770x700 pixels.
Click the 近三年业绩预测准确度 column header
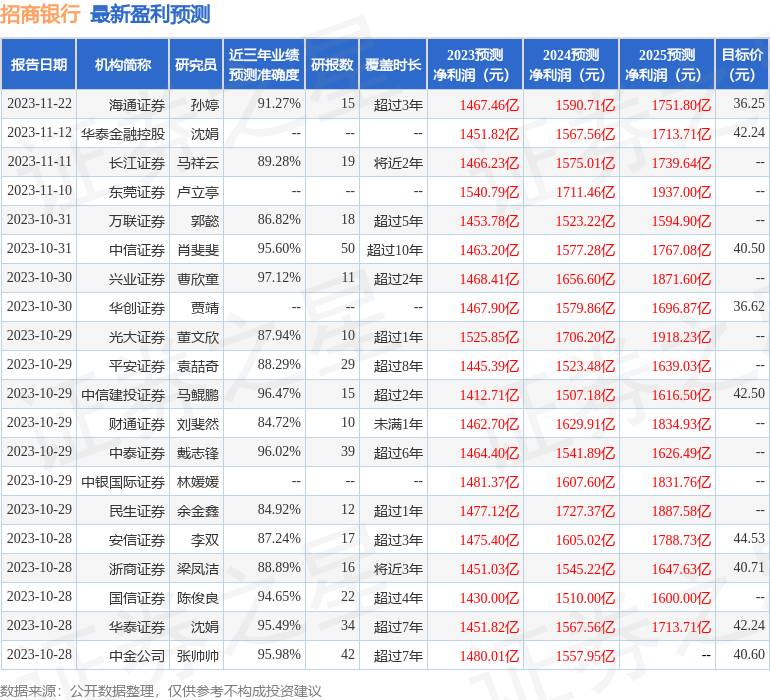click(264, 64)
